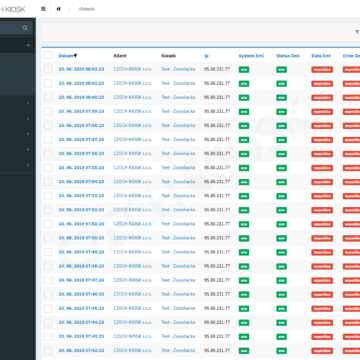
Task: Expand the first collapsed sidebar menu chevron
Action: coord(28,103)
